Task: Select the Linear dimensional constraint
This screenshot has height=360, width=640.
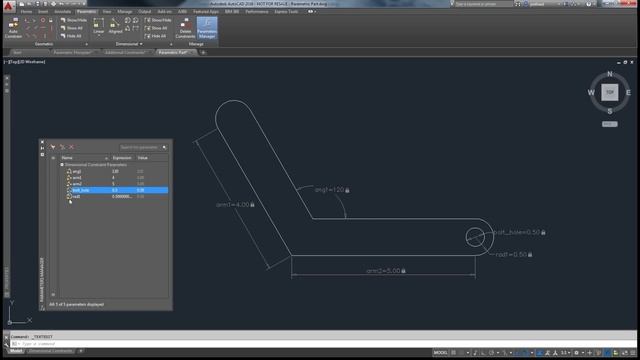Action: coord(98,26)
